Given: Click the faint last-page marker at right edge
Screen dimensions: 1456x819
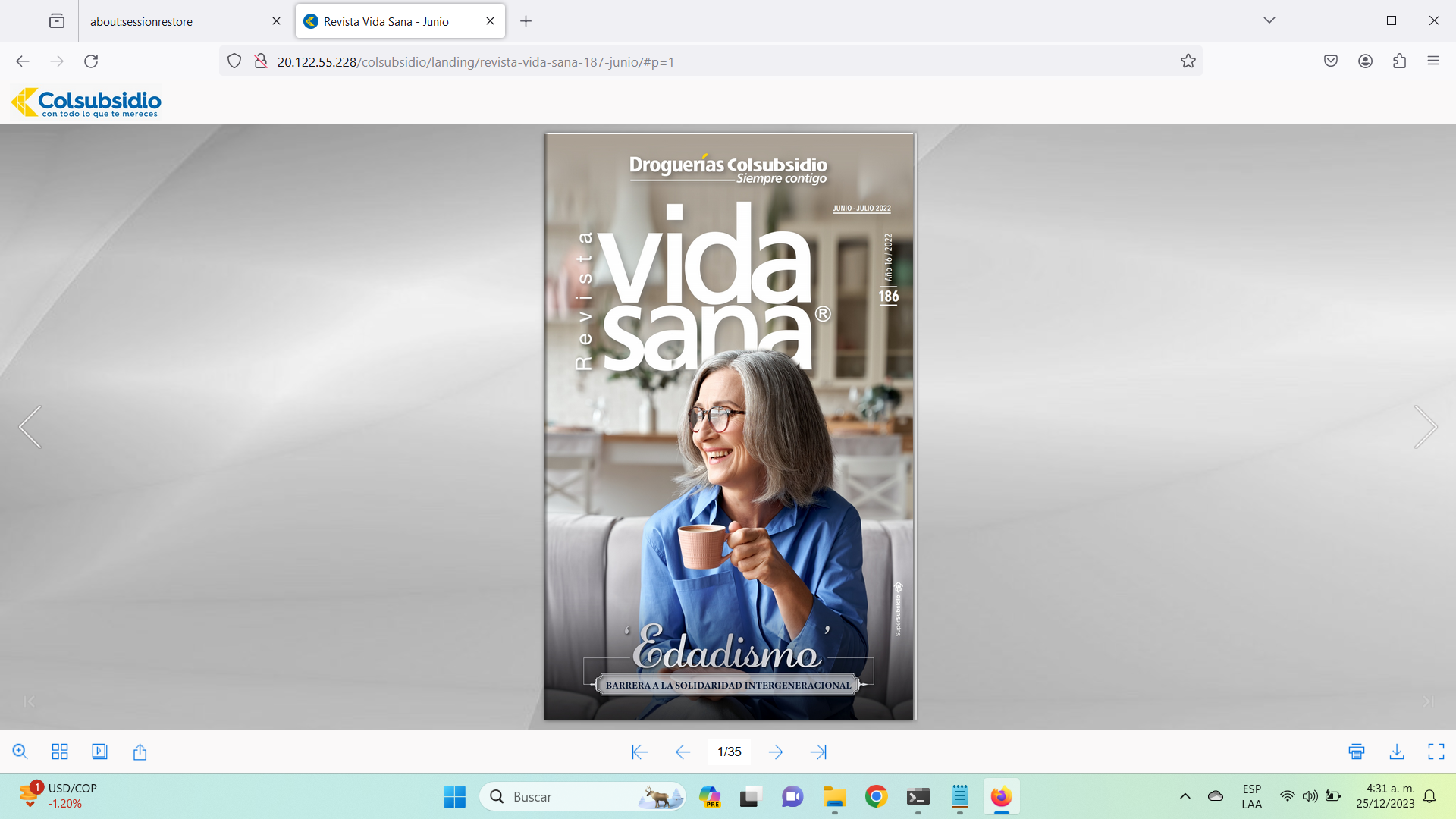Looking at the screenshot, I should [x=1428, y=701].
